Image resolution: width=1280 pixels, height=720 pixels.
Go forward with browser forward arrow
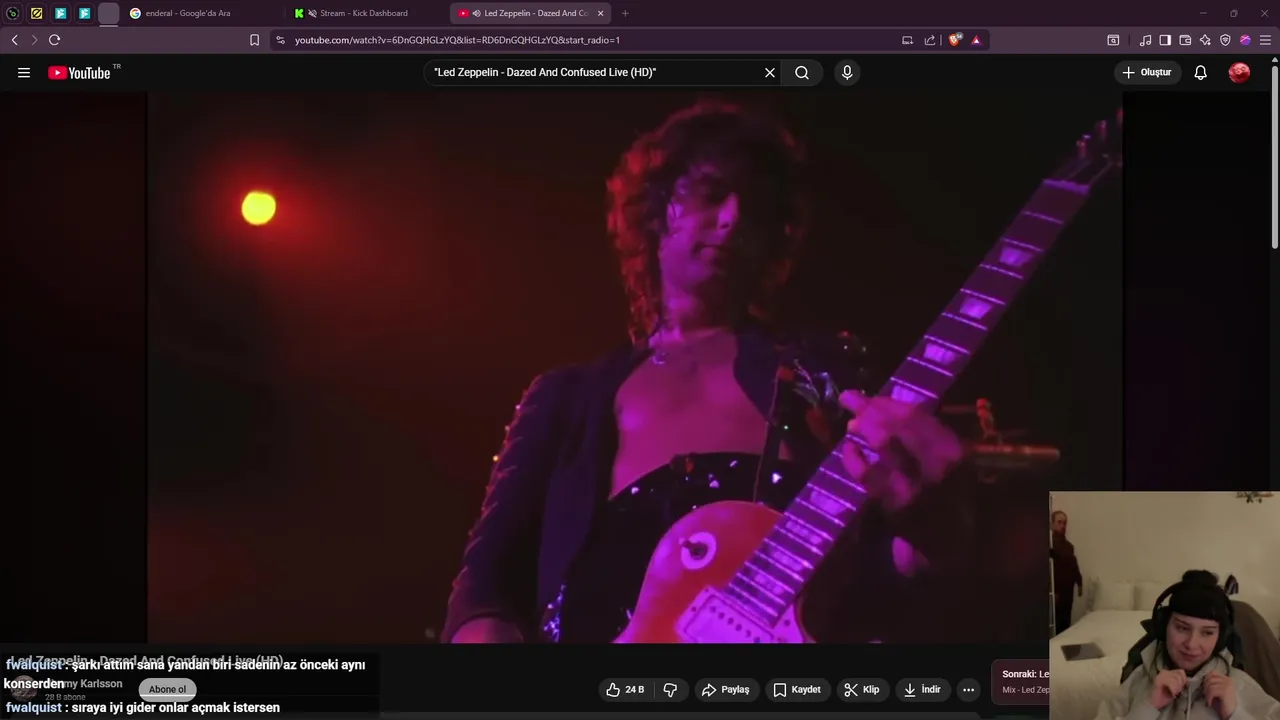pos(34,40)
